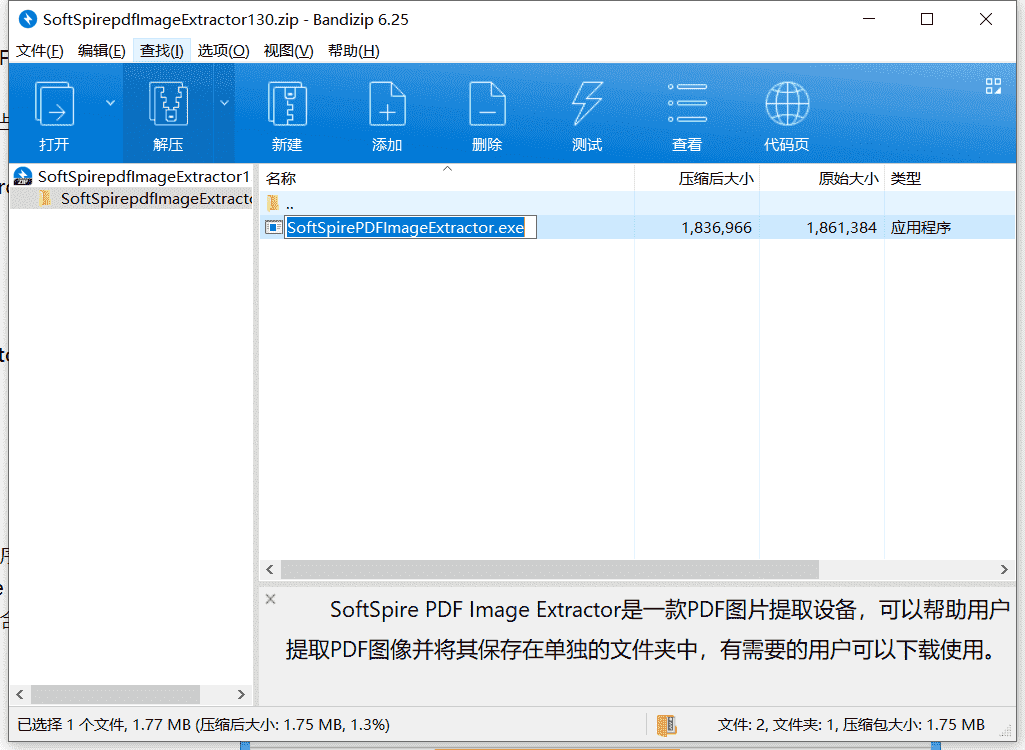Sort by 名称 column header
This screenshot has width=1025, height=750.
(446, 178)
